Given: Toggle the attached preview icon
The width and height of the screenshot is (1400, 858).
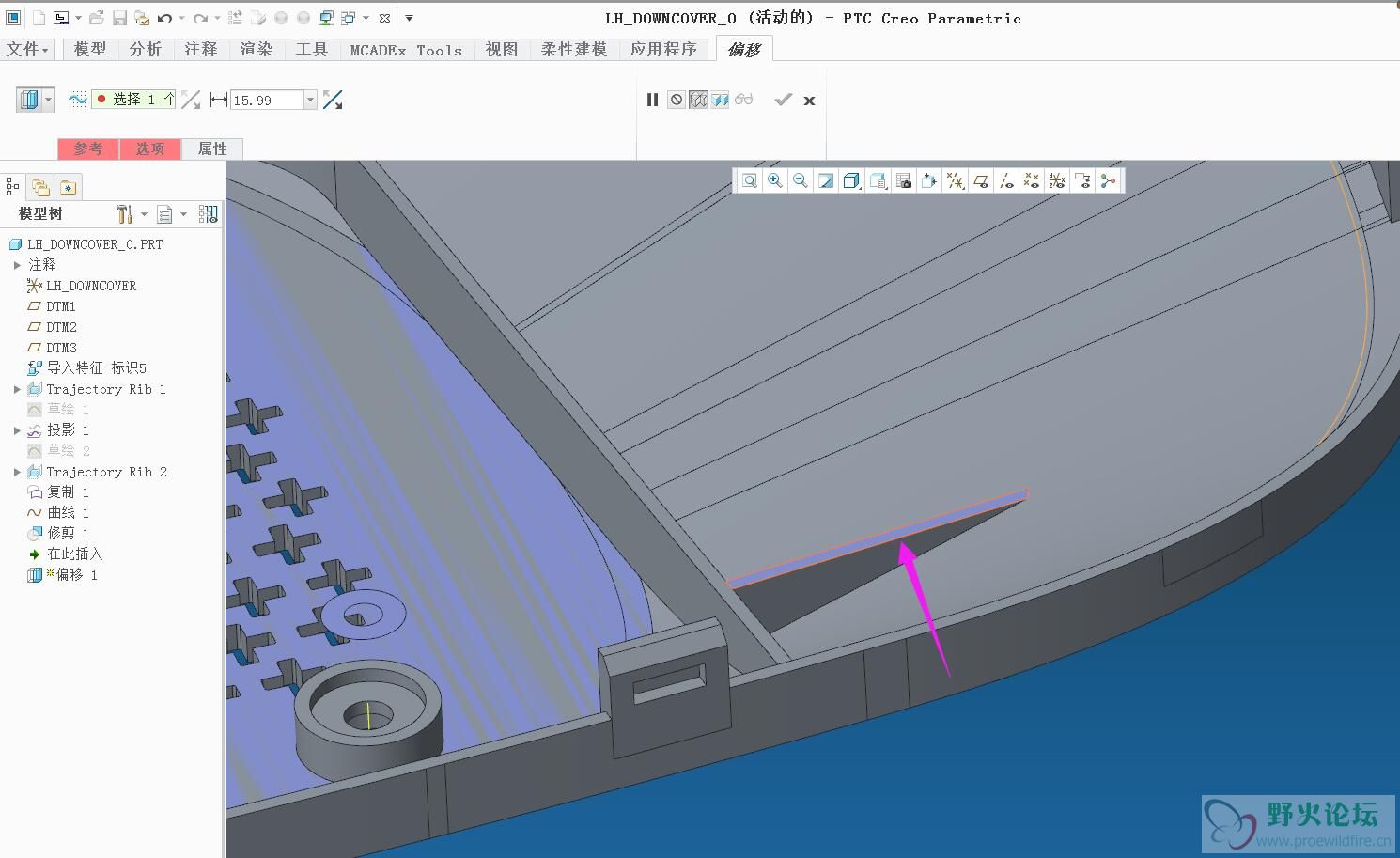Looking at the screenshot, I should tap(721, 100).
